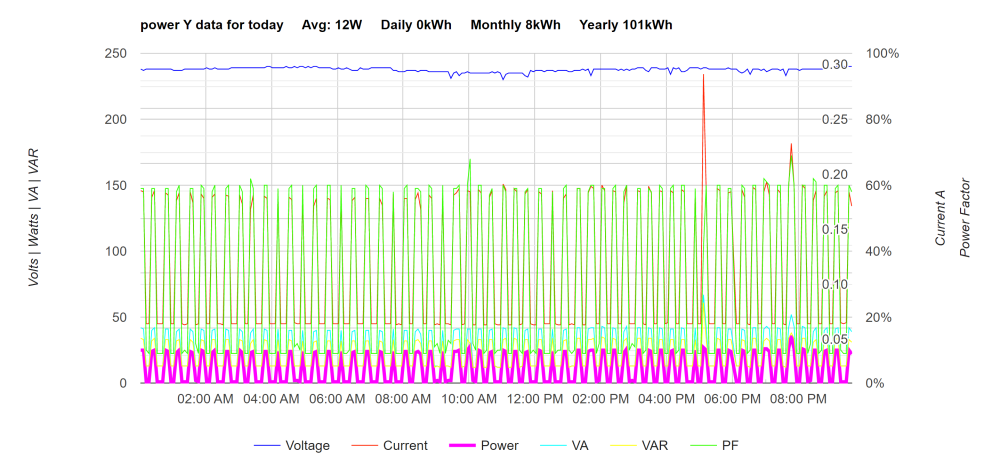Hide the Current series legend entry
This screenshot has height=467, width=1000.
(390, 445)
